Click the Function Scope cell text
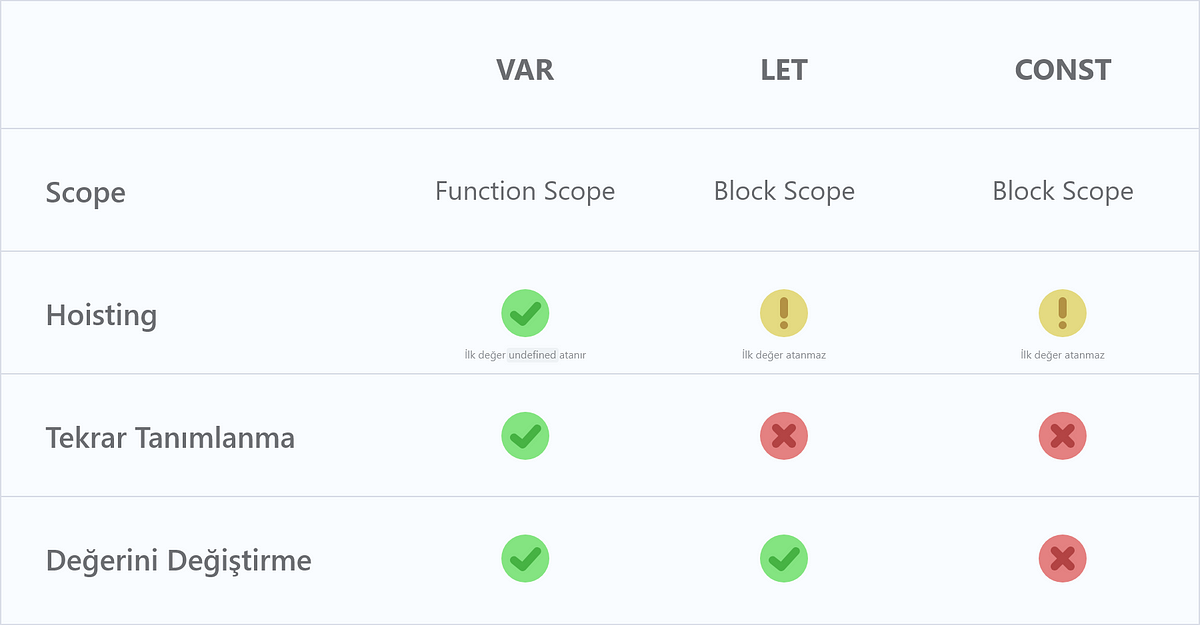Viewport: 1200px width, 625px height. tap(525, 191)
